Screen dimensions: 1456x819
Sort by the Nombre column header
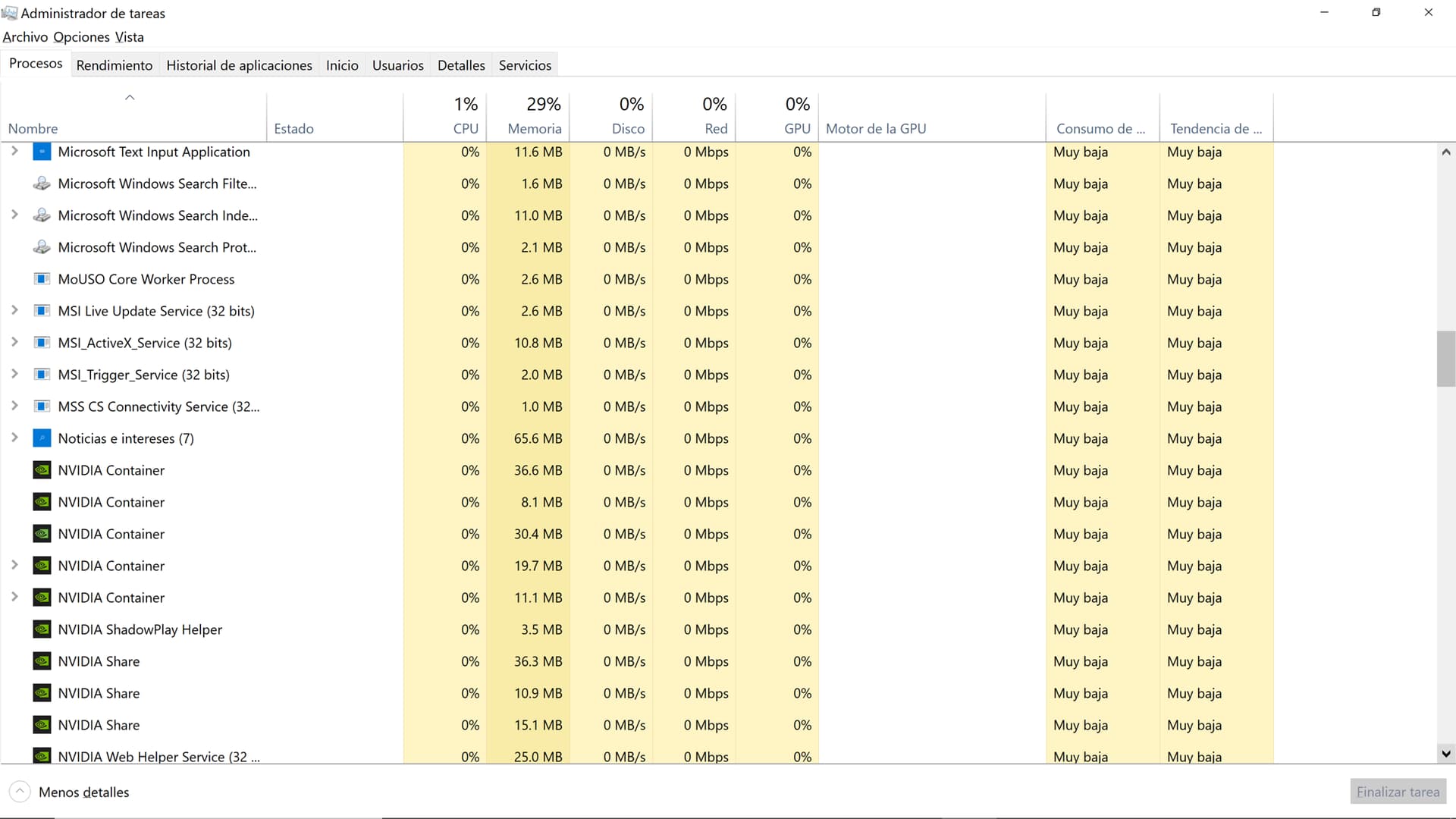click(133, 117)
